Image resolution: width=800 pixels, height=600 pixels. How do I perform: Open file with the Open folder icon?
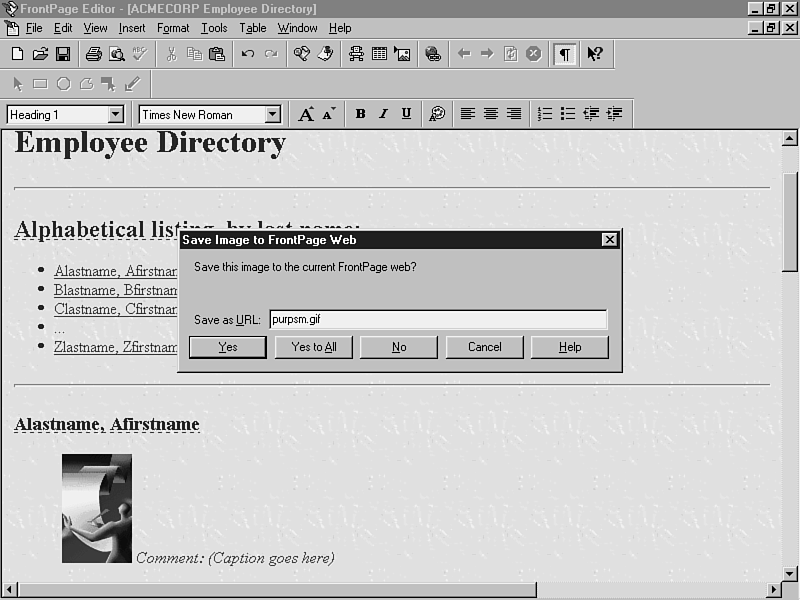click(x=40, y=54)
